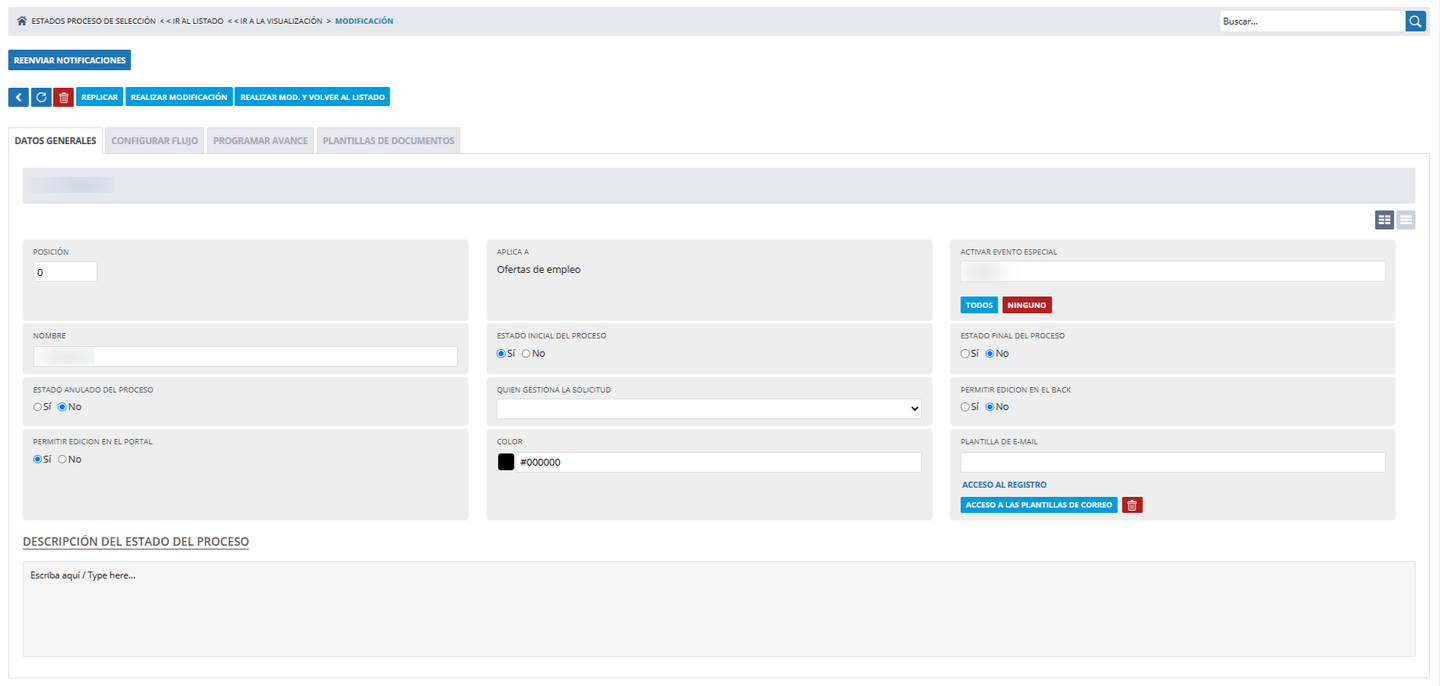Screen dimensions: 1440x686
Task: Click the home icon in the breadcrumb
Action: pyautogui.click(x=22, y=21)
